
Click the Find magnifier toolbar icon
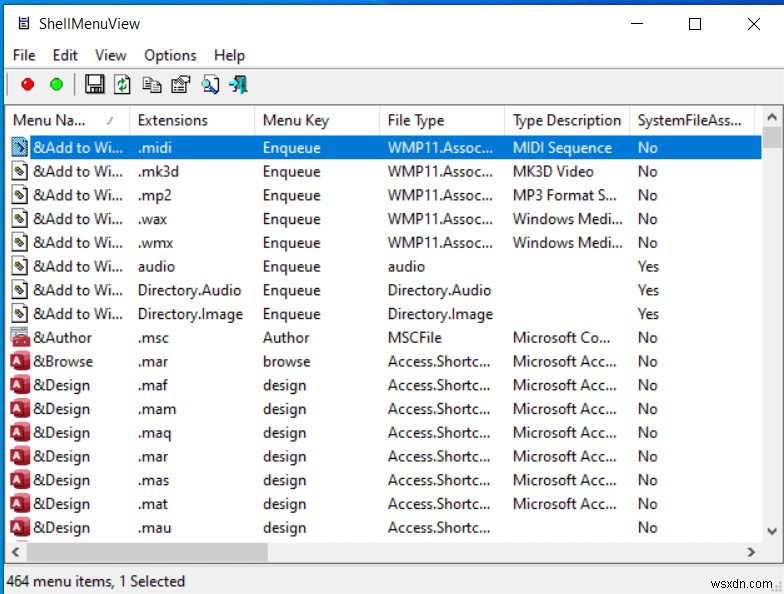[x=210, y=85]
